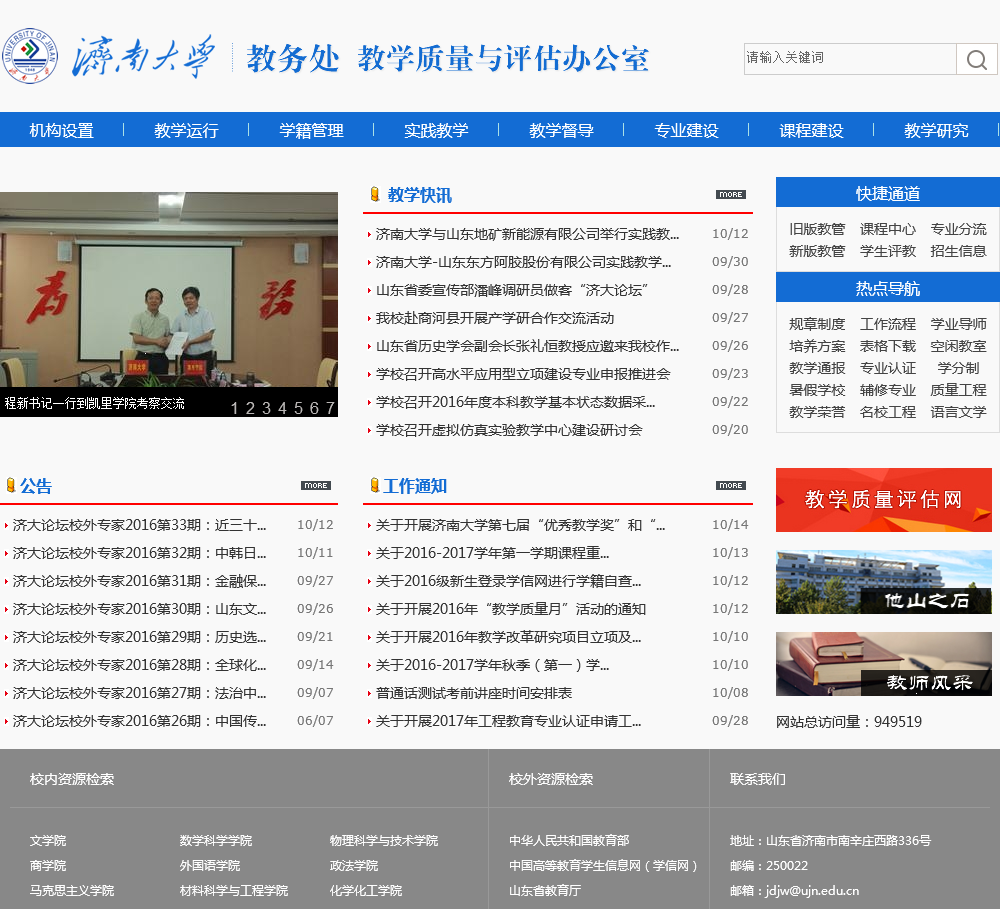Open 教学通报 in 热点导航

(817, 368)
